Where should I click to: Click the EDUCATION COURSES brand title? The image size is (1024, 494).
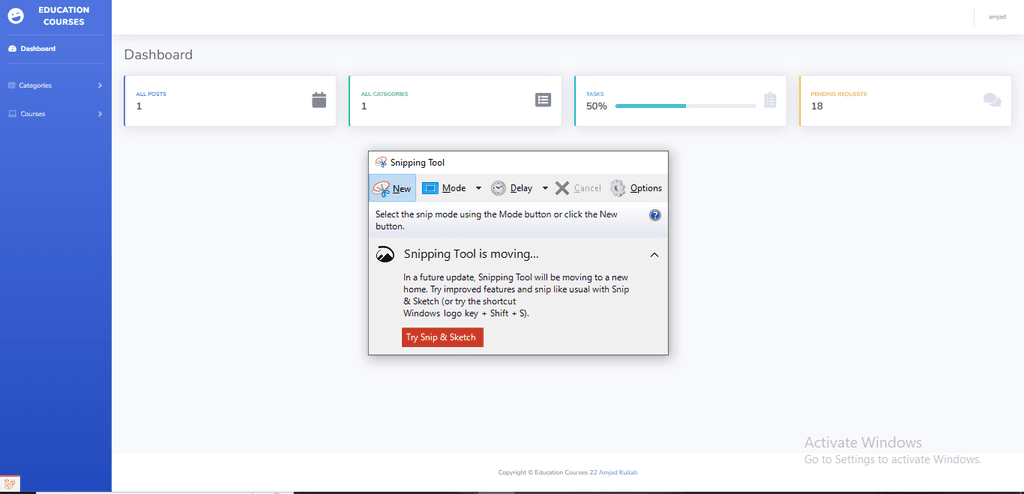pos(64,16)
